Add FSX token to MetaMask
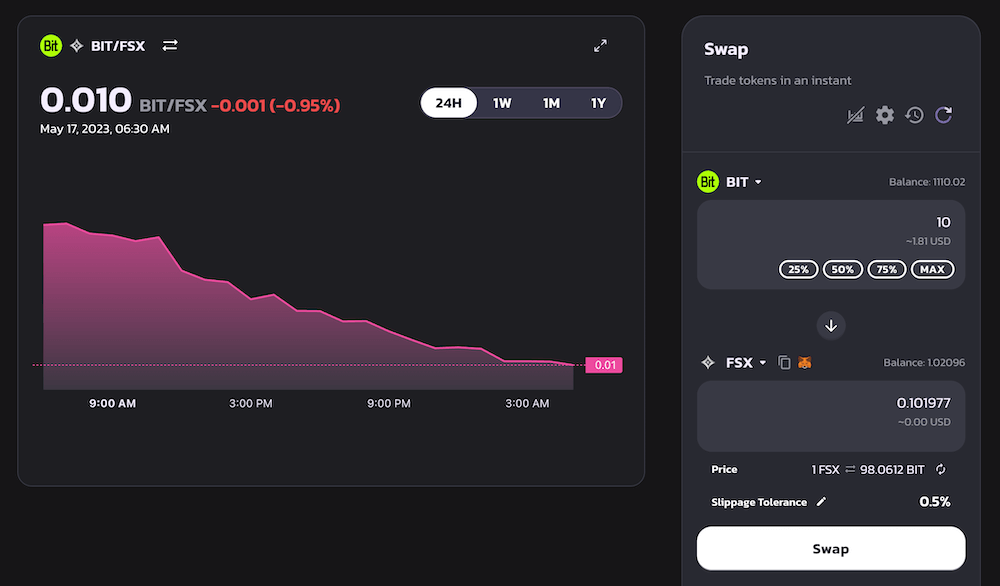 804,362
